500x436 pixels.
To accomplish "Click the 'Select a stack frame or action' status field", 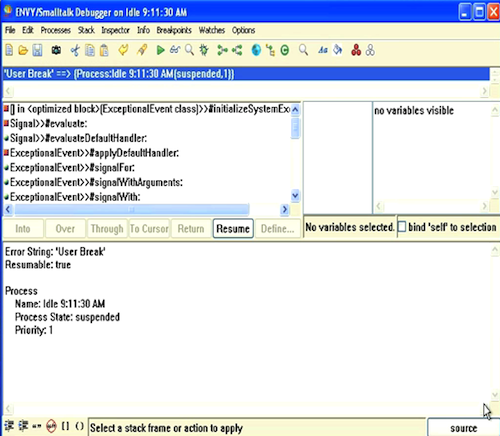I will click(x=257, y=427).
